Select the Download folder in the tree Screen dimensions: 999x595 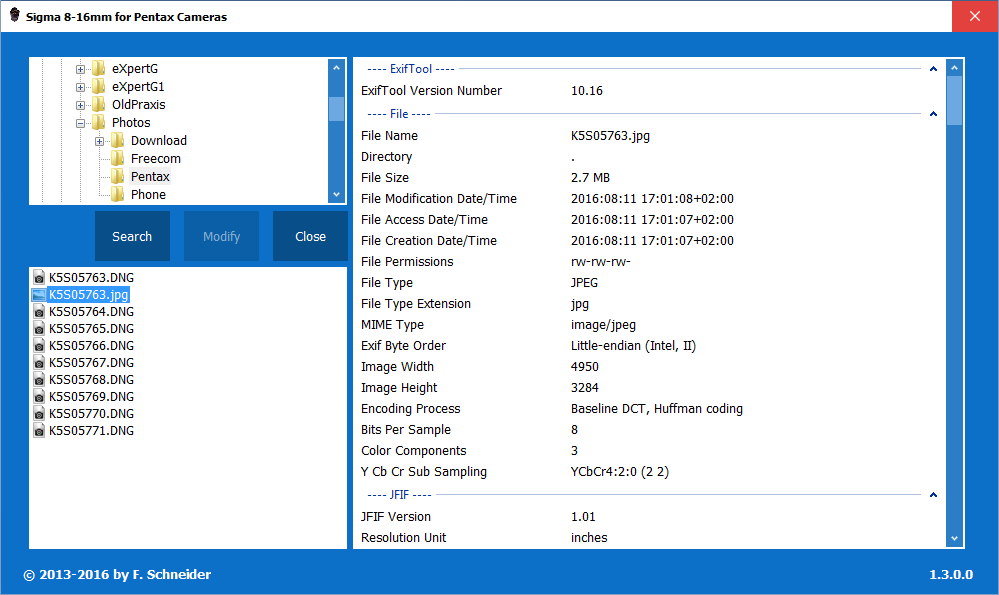(x=159, y=141)
